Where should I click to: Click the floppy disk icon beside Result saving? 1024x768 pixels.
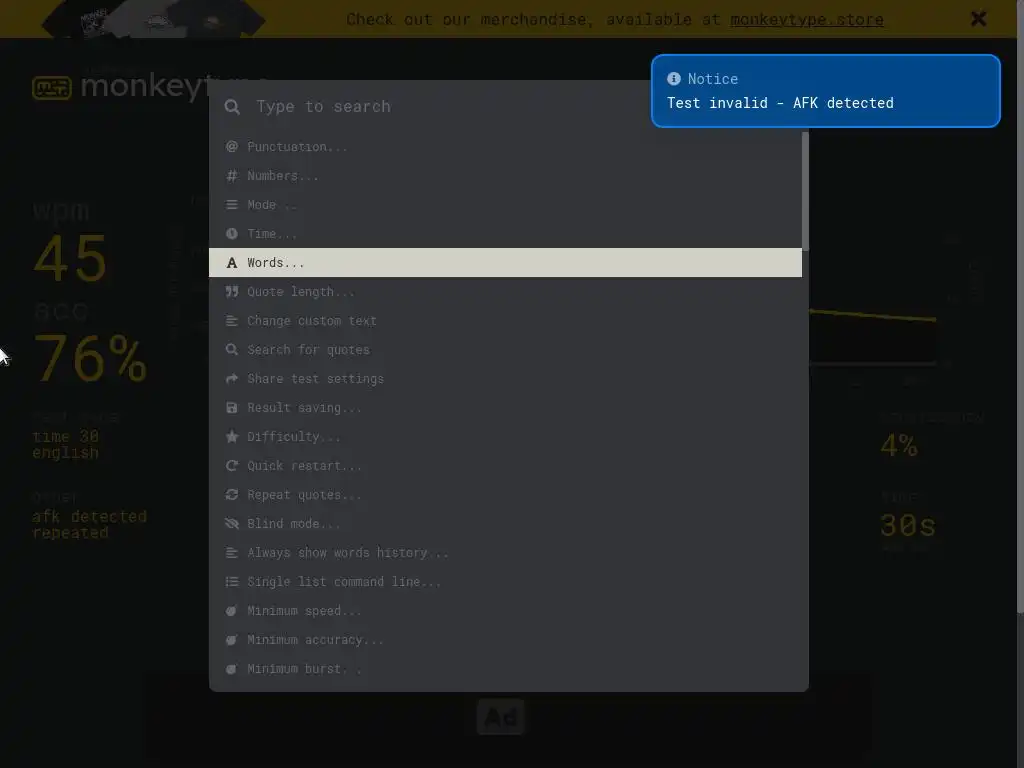coord(232,408)
